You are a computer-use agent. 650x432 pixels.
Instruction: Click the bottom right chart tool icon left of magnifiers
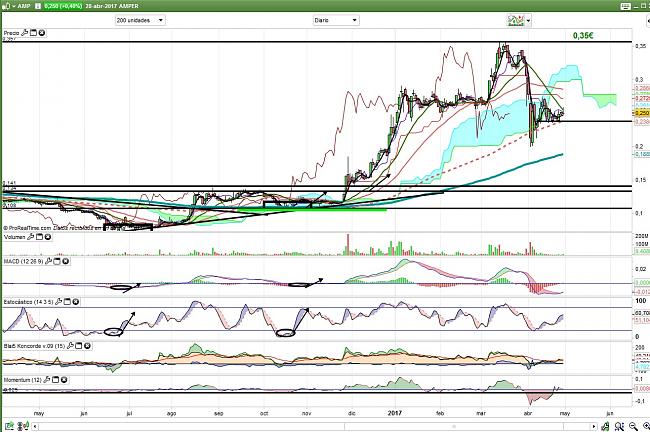606,426
